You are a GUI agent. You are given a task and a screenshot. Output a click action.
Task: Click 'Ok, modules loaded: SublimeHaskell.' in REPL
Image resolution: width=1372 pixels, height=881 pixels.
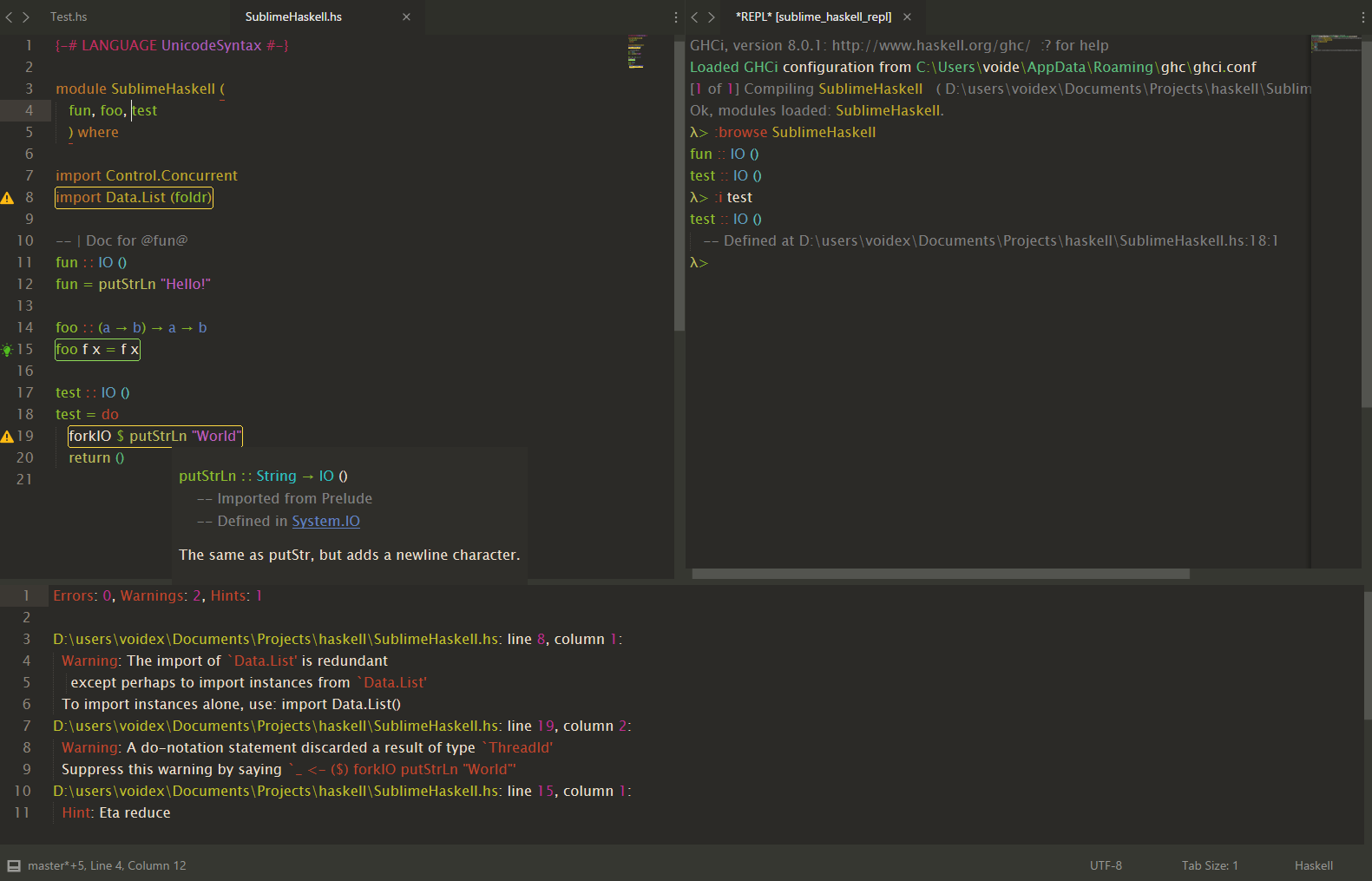pos(817,110)
